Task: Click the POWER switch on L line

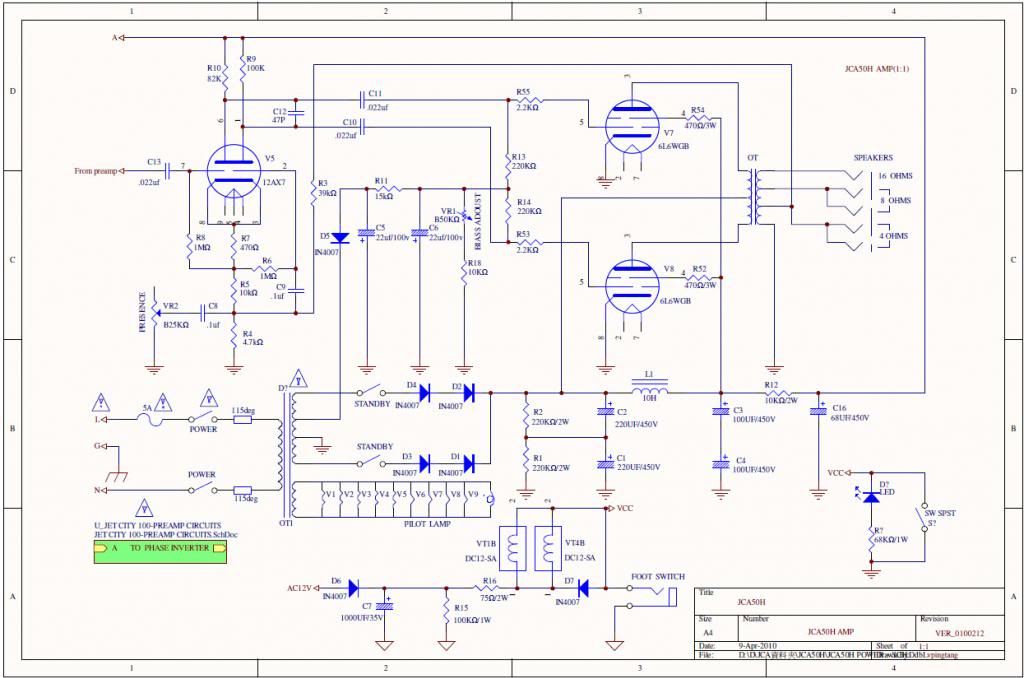Action: (203, 417)
